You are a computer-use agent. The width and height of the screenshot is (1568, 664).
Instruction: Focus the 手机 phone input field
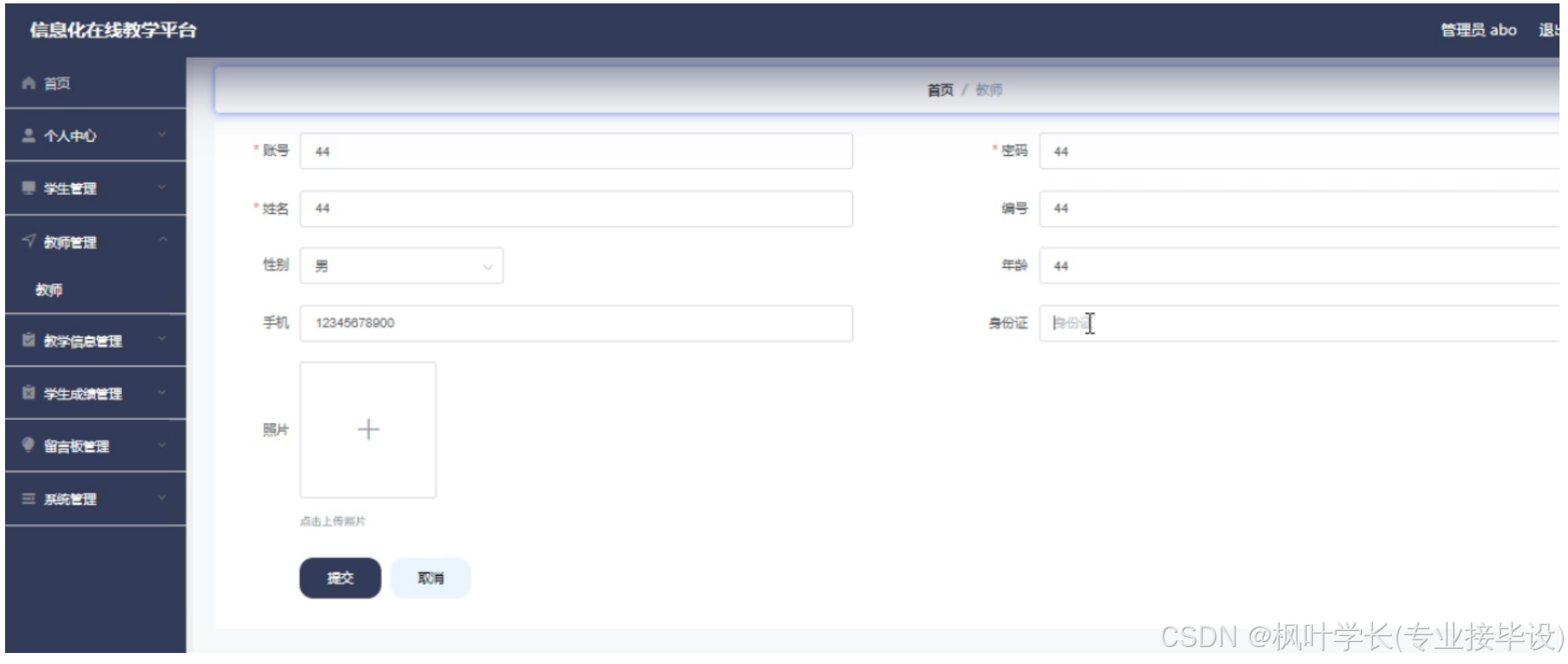click(577, 323)
